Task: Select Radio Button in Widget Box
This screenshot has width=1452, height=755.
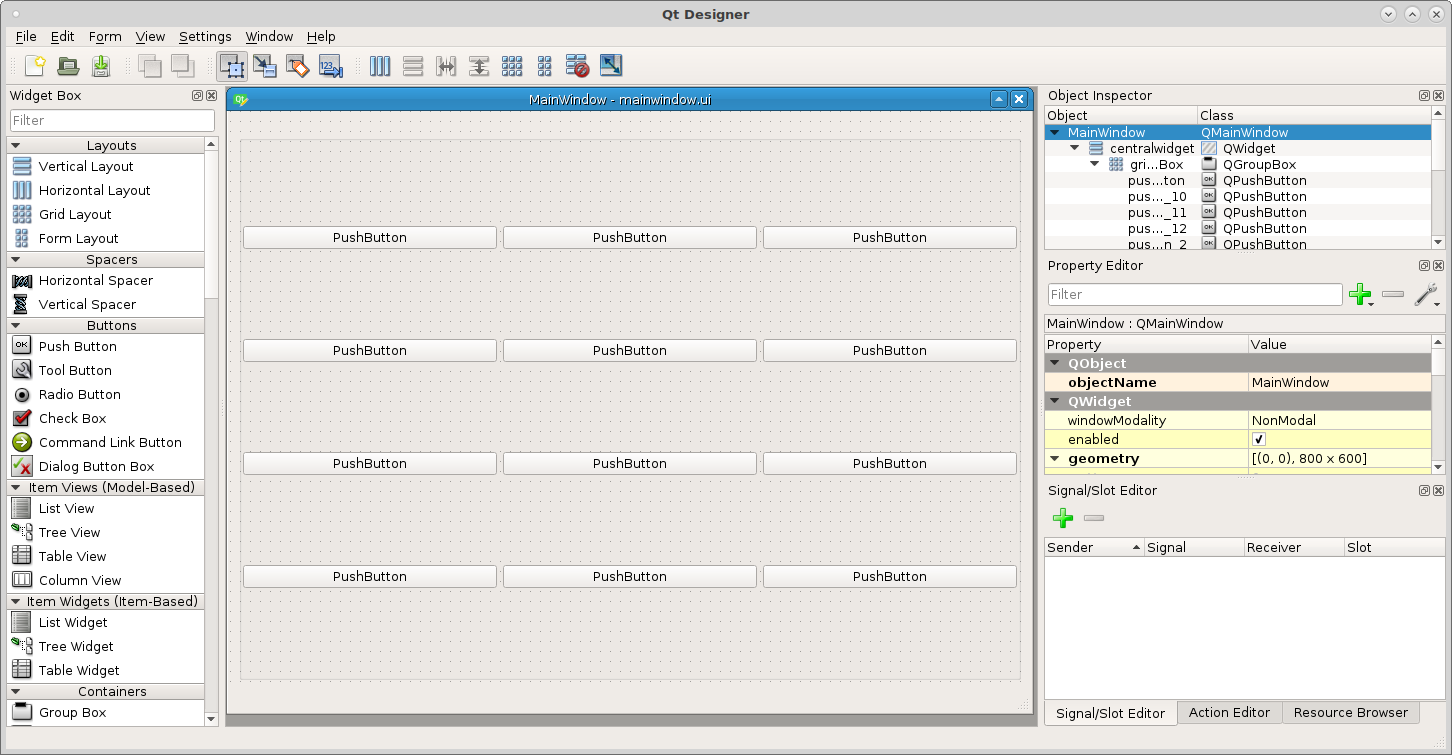Action: coord(80,395)
